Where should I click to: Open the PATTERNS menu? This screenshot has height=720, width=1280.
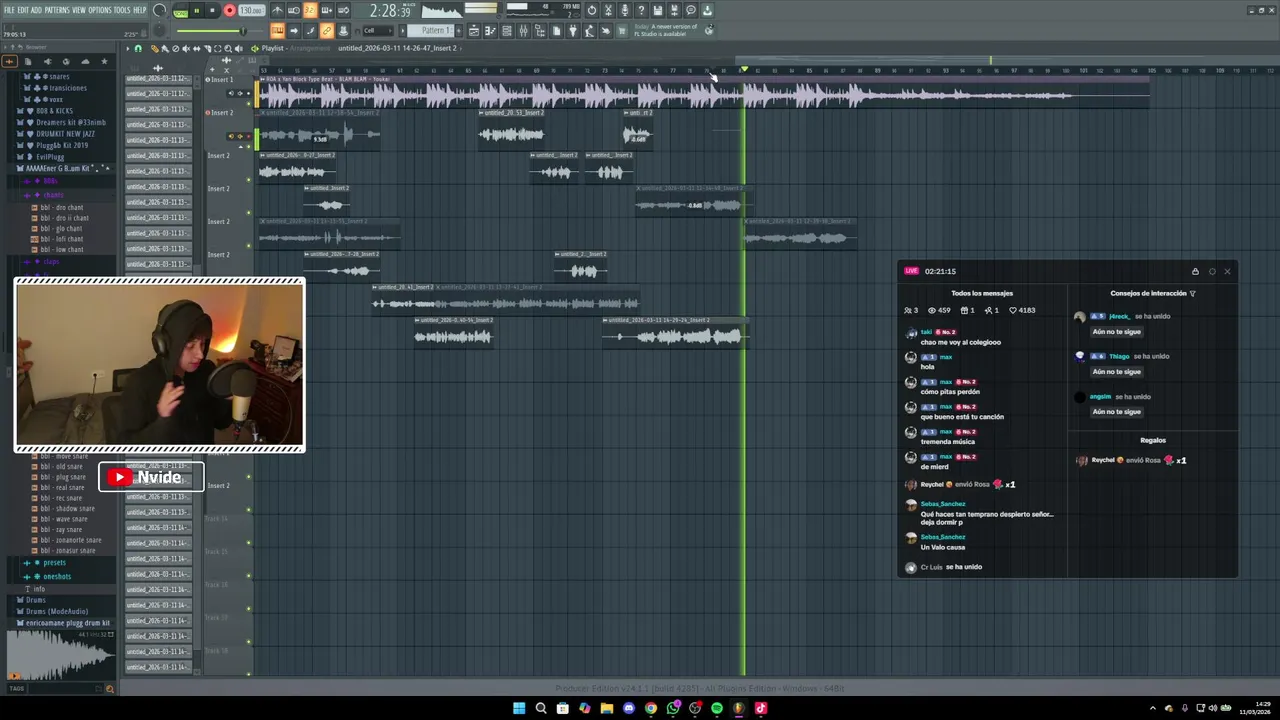[x=57, y=10]
